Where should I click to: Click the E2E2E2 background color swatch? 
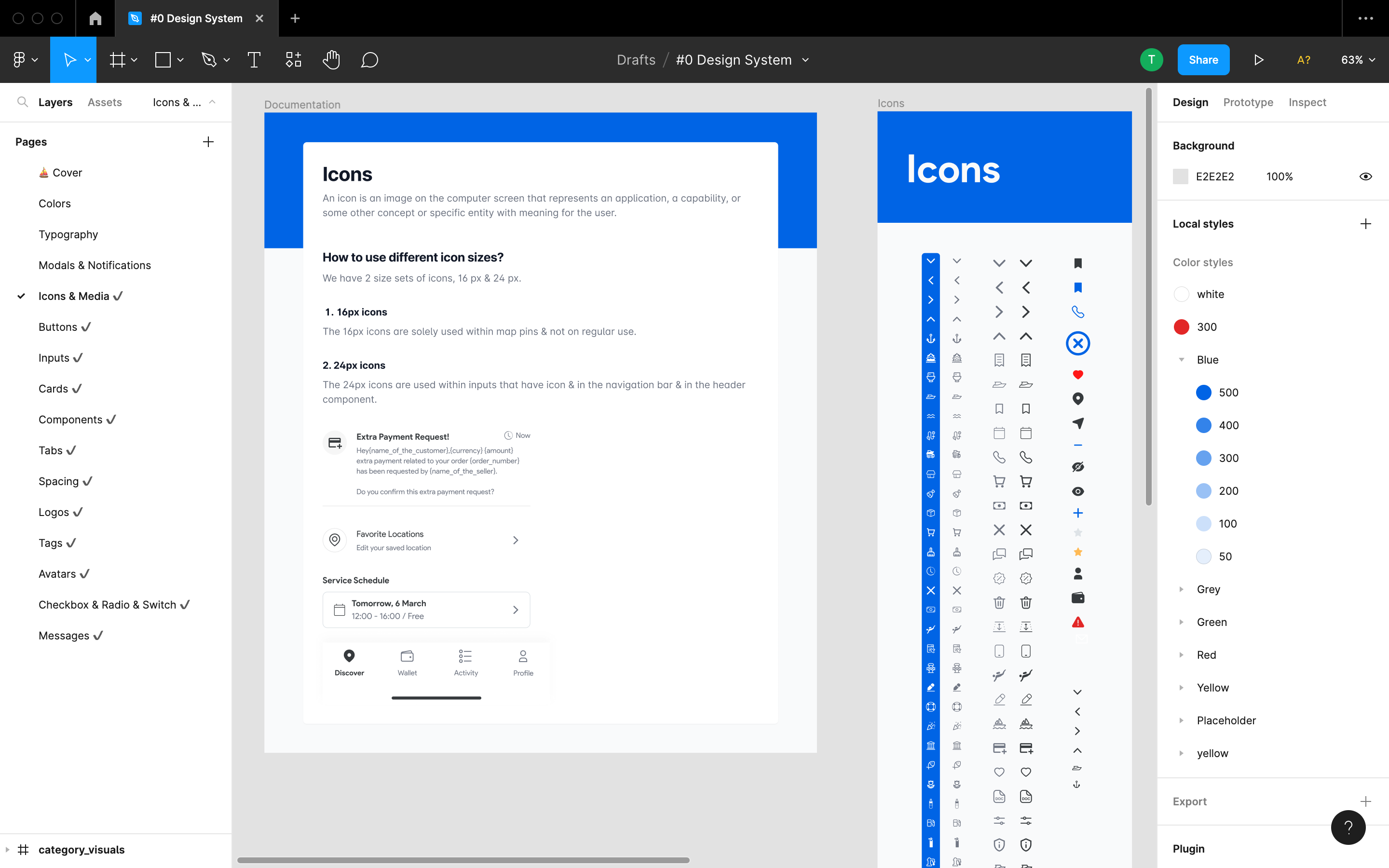[1181, 176]
